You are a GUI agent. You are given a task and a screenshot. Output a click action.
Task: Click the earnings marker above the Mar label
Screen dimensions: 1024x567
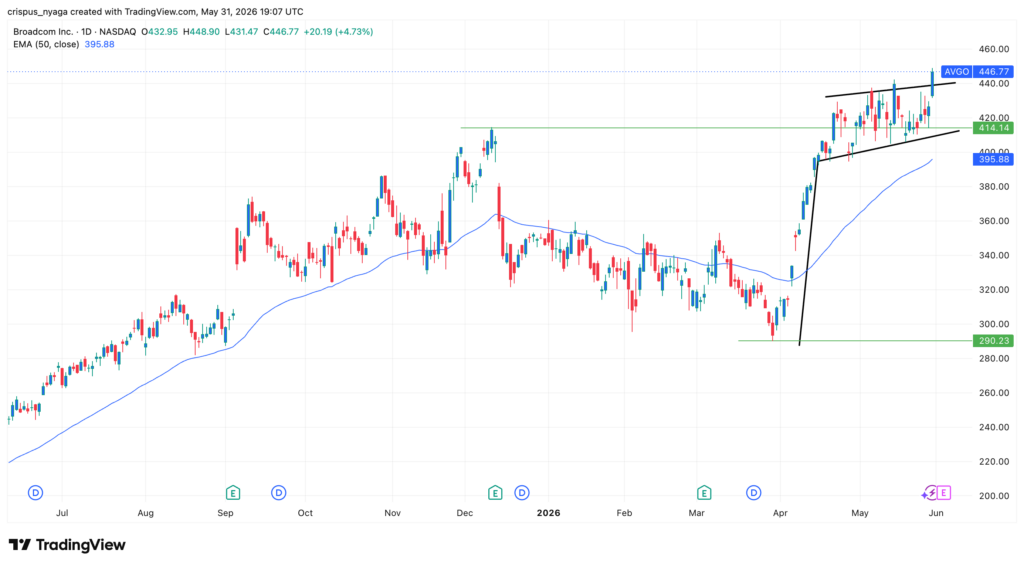click(x=703, y=493)
